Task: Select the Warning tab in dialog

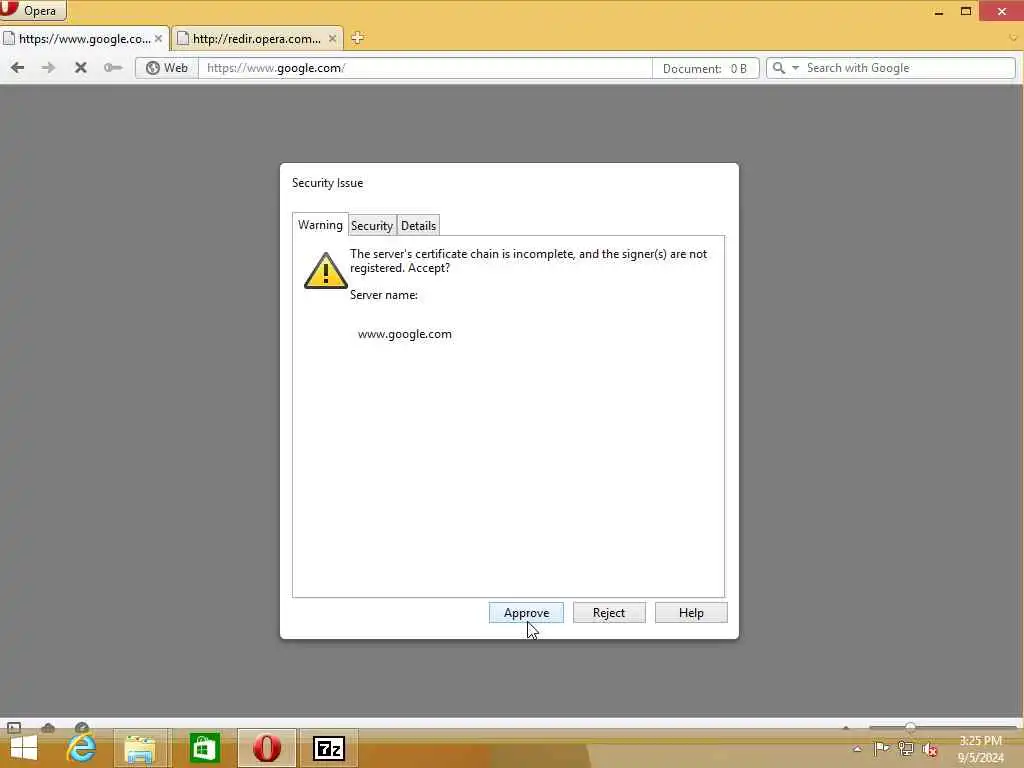Action: (320, 225)
